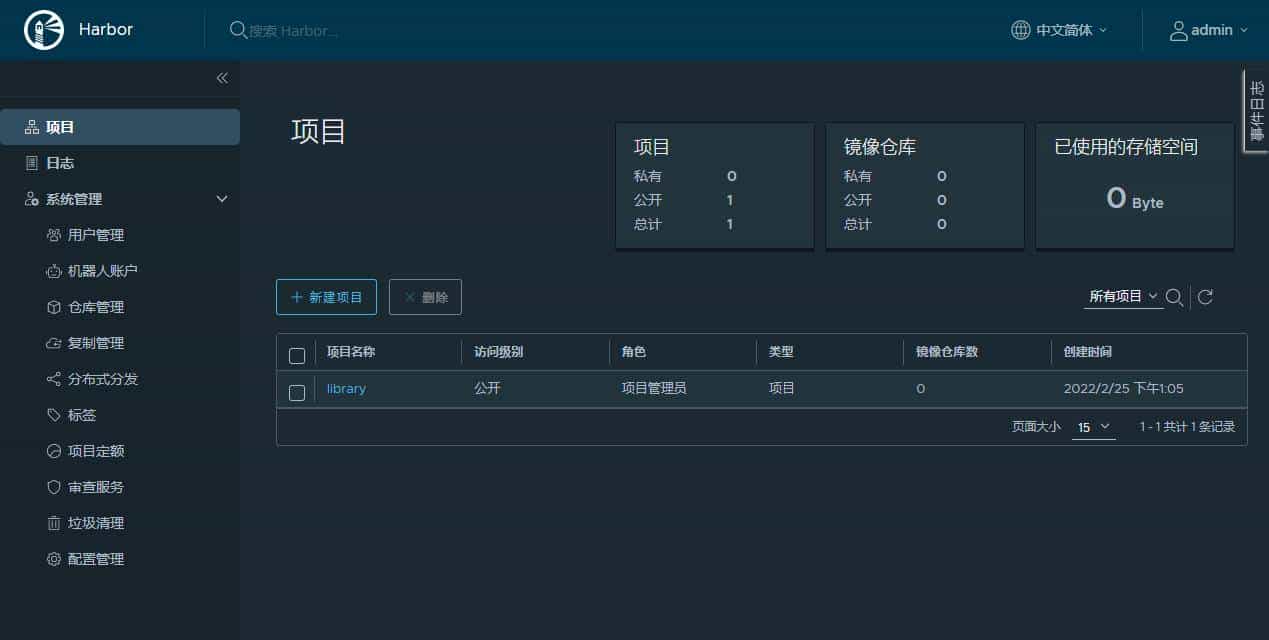The width and height of the screenshot is (1269, 640).
Task: Select the 用户管理 user management icon
Action: (x=53, y=234)
